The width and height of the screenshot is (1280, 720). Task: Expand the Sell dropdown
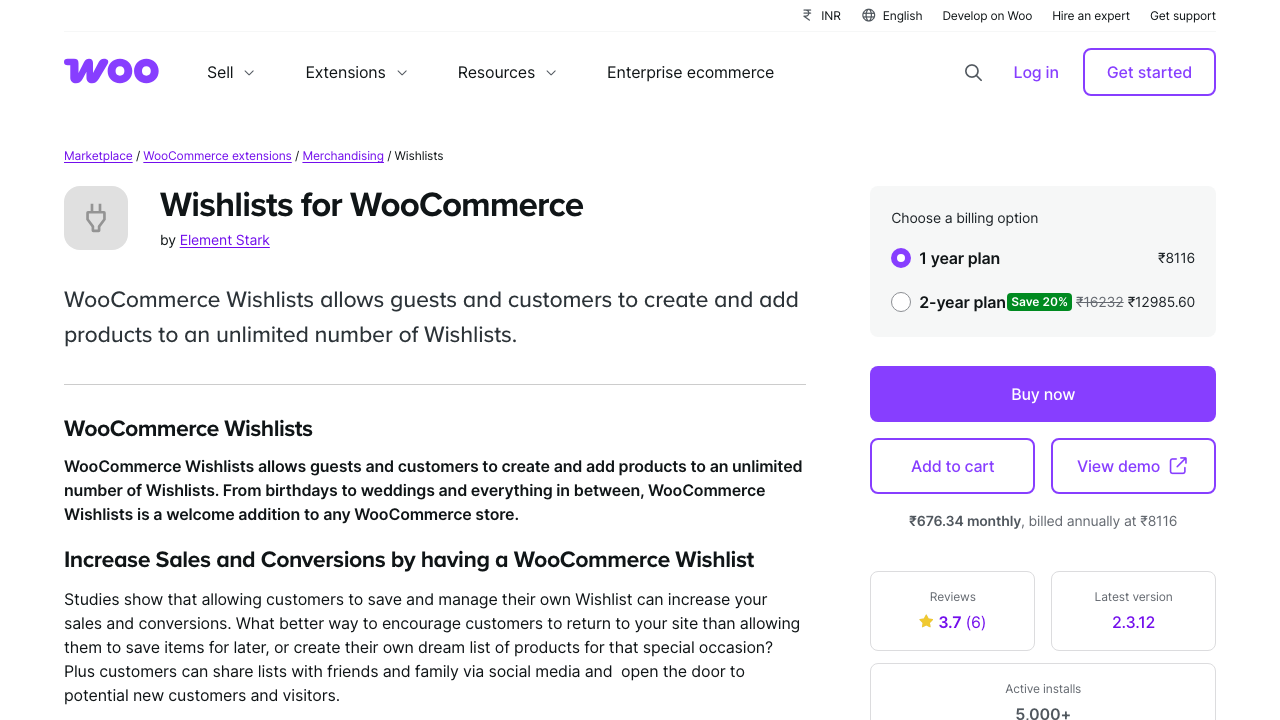(229, 72)
